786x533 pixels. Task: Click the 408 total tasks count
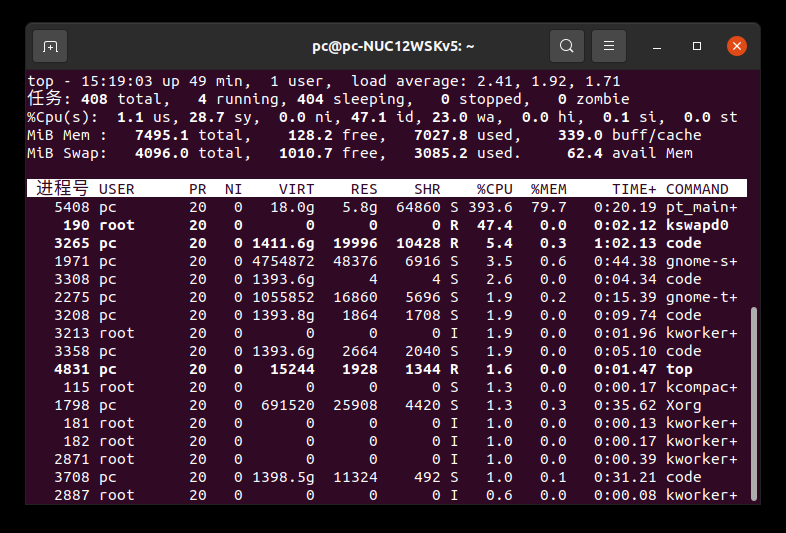[94, 99]
